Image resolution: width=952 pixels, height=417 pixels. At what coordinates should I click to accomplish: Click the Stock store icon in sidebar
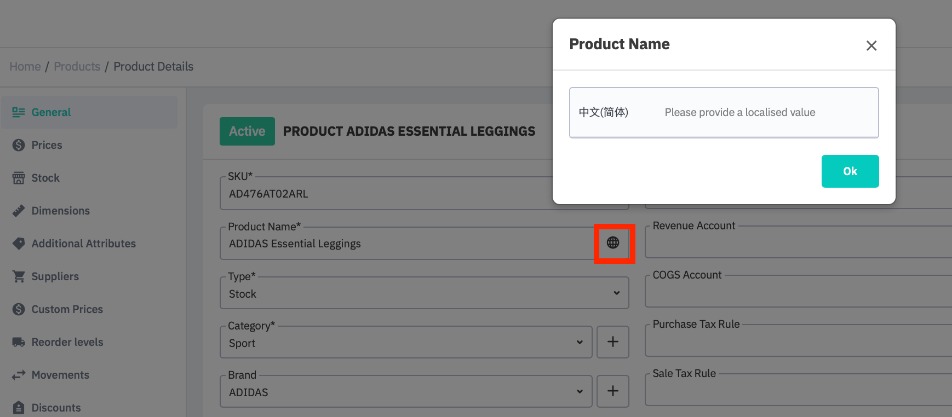click(x=18, y=178)
